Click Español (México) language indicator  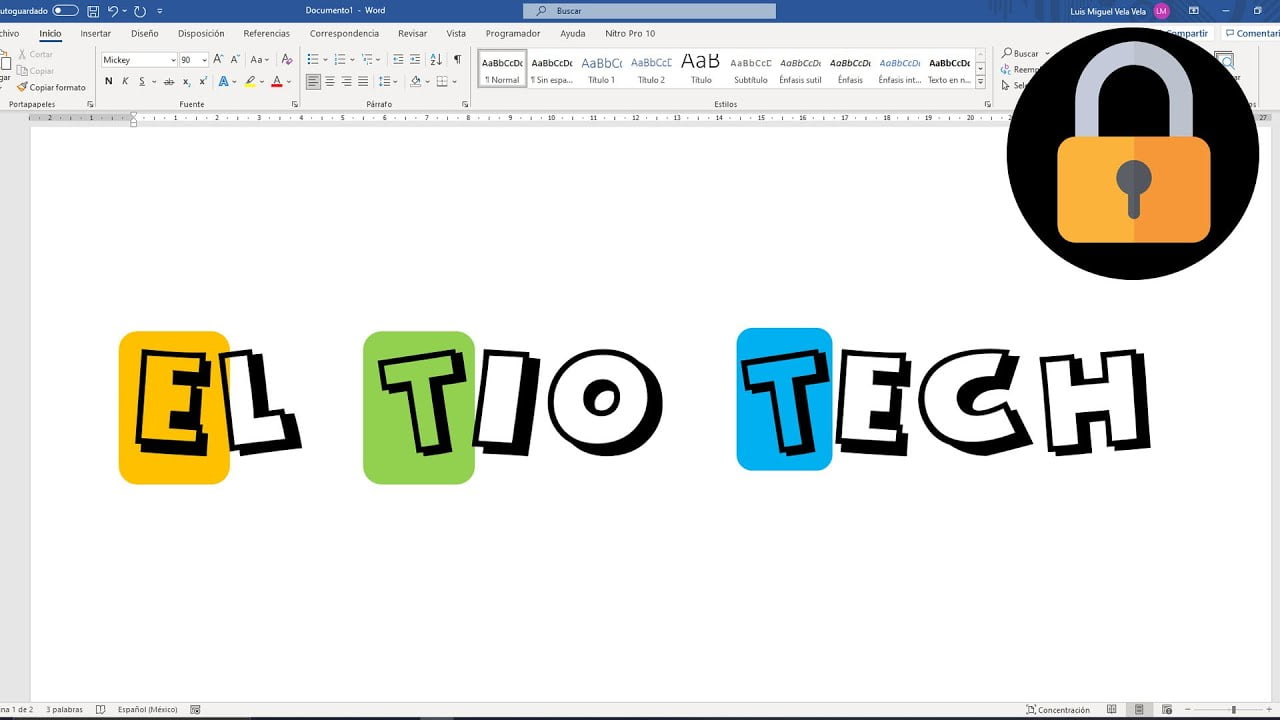(x=147, y=710)
